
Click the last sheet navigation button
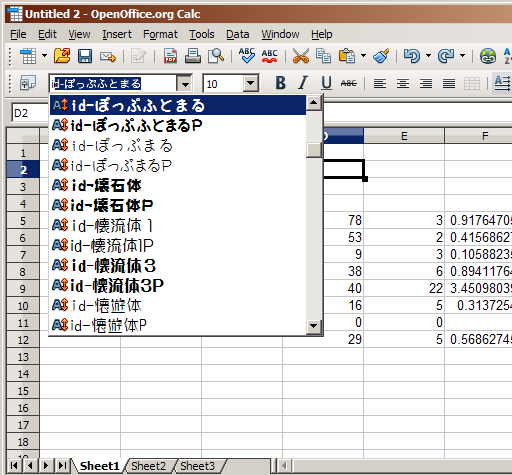(62, 465)
